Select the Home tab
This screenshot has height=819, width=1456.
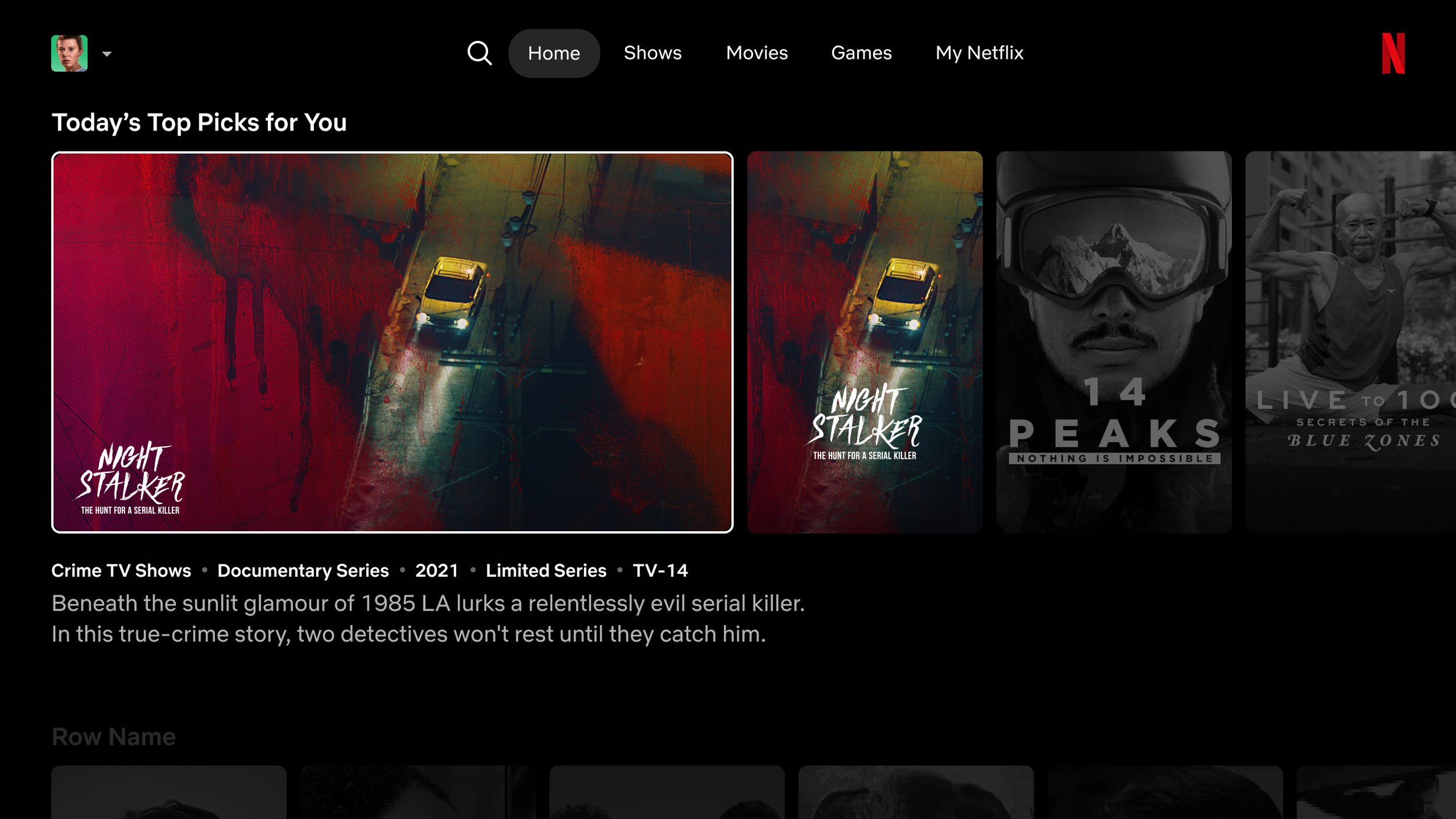(x=554, y=53)
